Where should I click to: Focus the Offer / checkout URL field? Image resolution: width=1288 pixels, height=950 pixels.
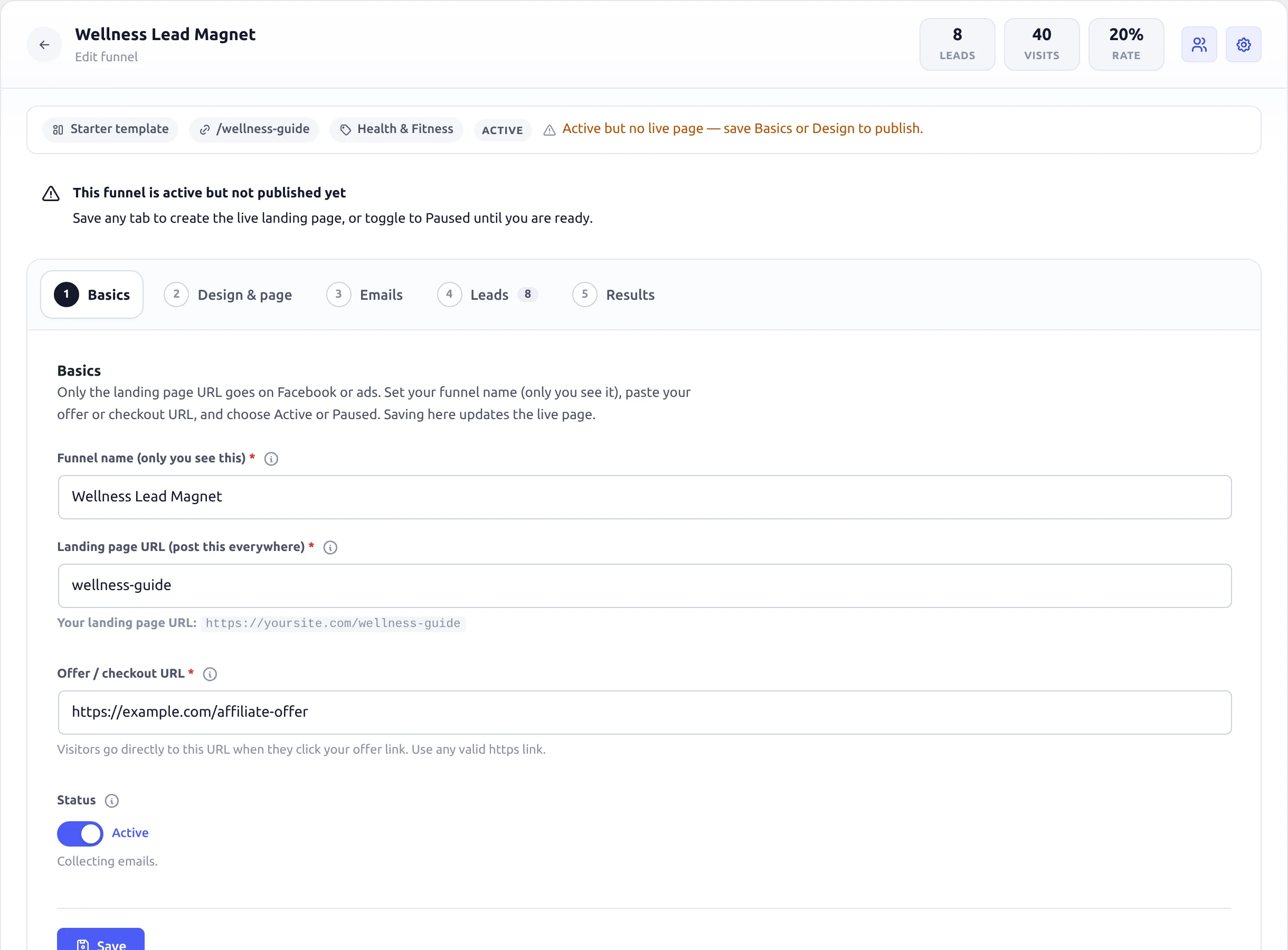(645, 712)
